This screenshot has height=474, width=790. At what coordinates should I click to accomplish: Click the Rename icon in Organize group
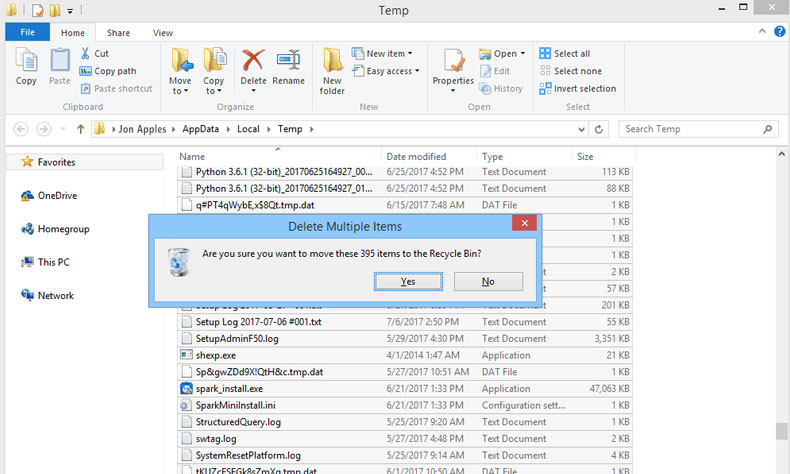(x=288, y=66)
